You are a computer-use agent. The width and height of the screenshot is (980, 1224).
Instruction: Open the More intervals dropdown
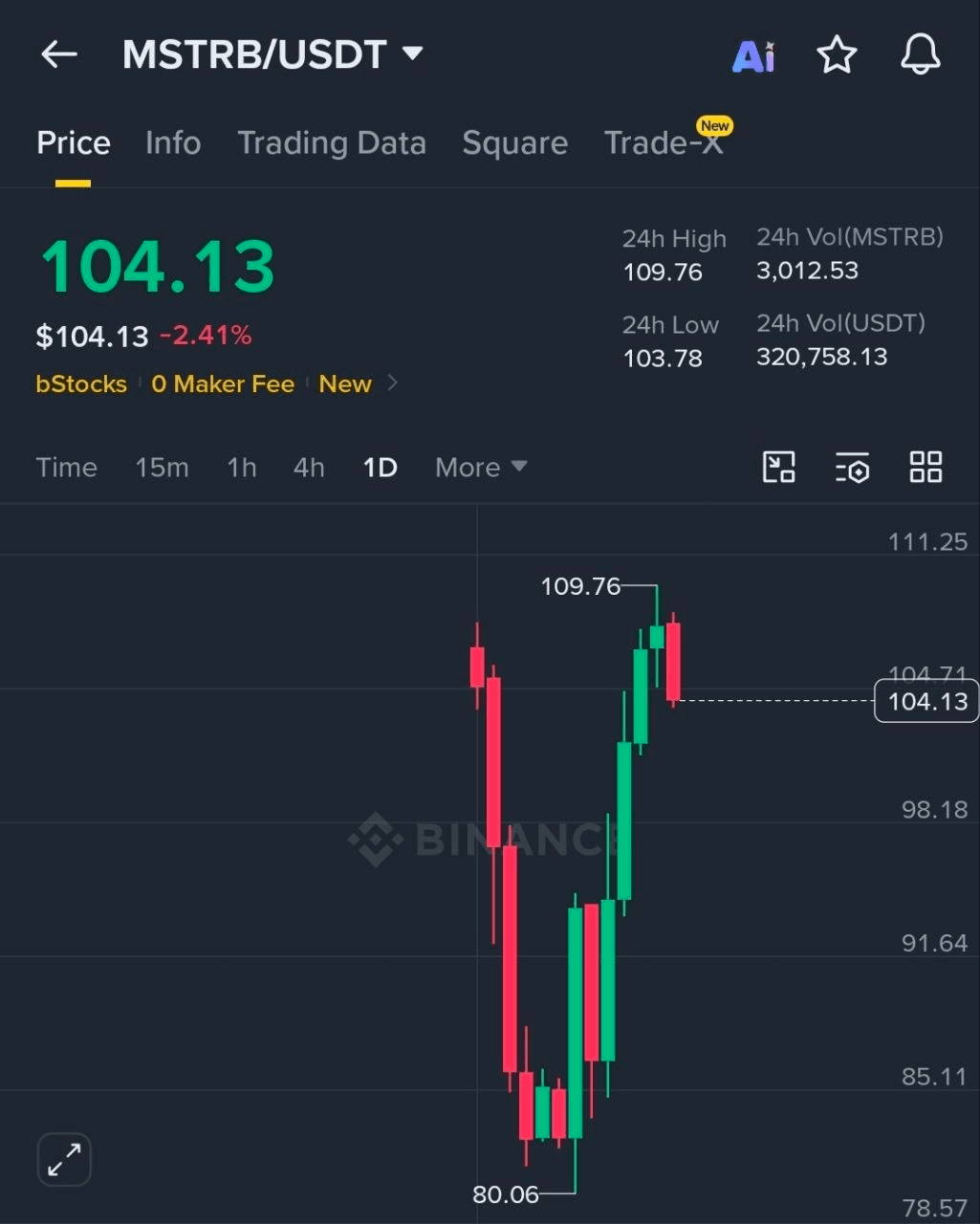coord(481,468)
